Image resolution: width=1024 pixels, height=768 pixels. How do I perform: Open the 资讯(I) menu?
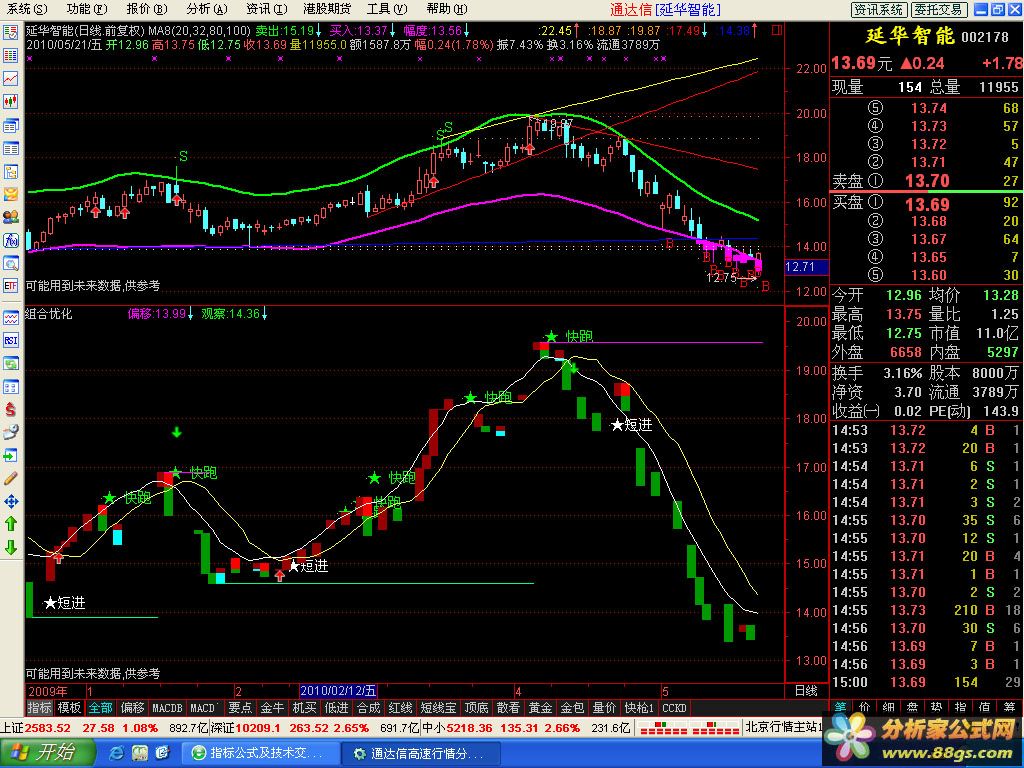pyautogui.click(x=266, y=9)
